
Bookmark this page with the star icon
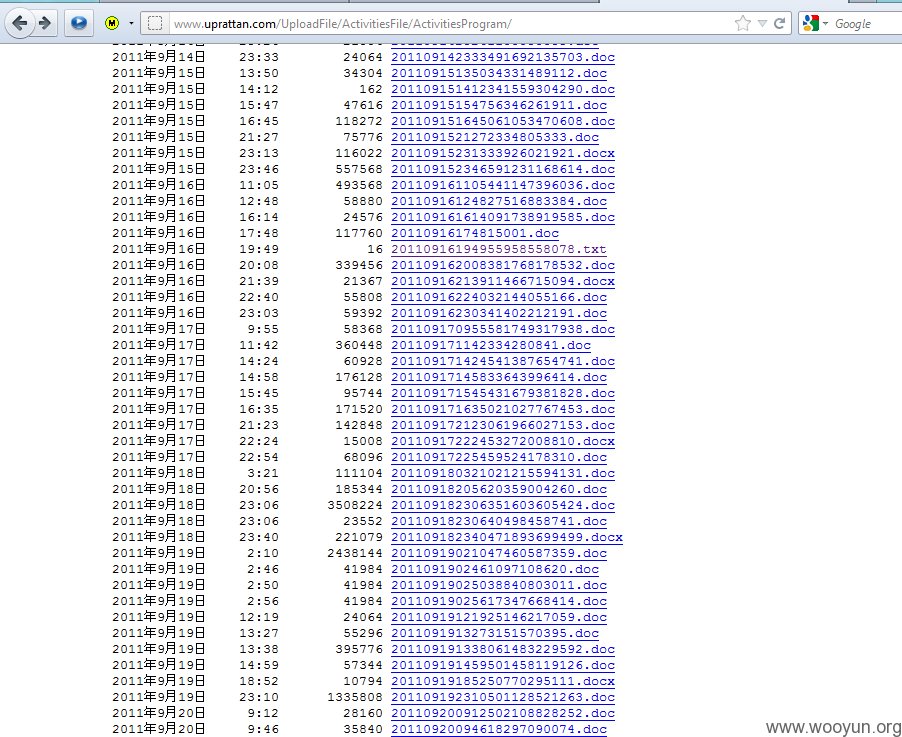coord(743,24)
